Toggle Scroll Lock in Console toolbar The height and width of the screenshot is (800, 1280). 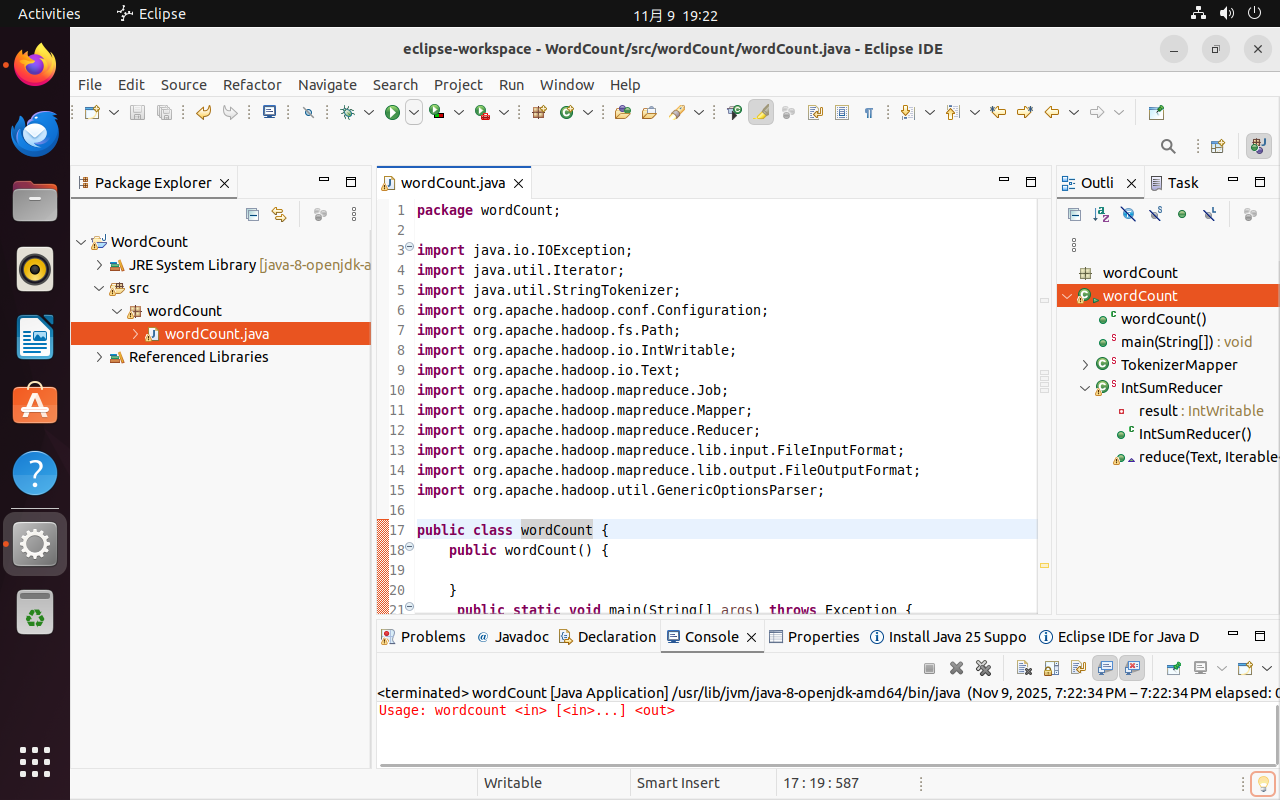(1051, 668)
